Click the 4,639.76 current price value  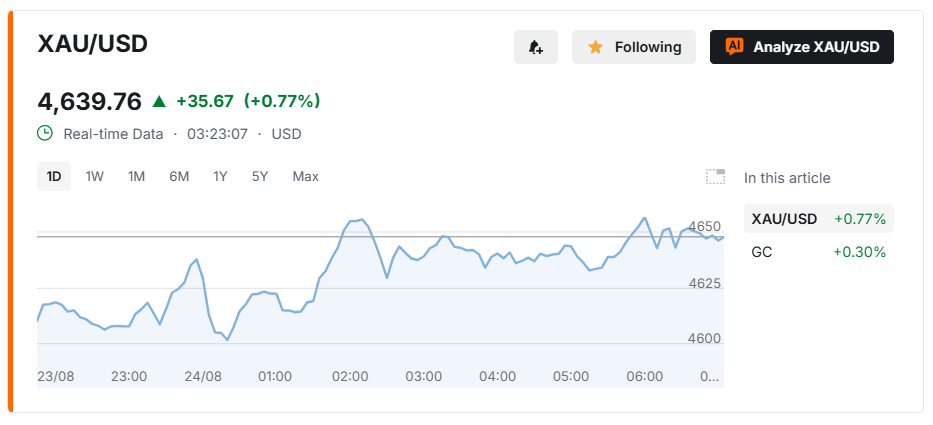[x=90, y=101]
